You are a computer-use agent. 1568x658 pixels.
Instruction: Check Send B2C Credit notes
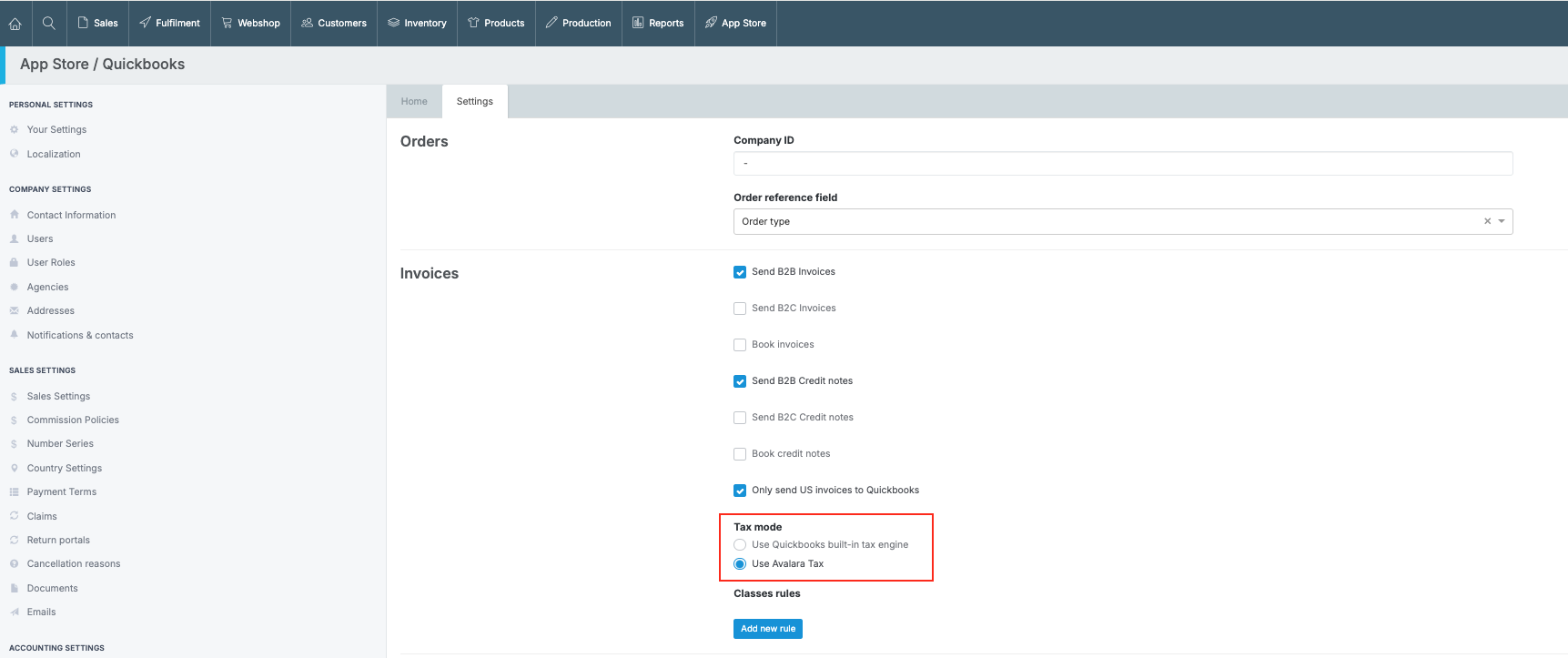coord(740,418)
